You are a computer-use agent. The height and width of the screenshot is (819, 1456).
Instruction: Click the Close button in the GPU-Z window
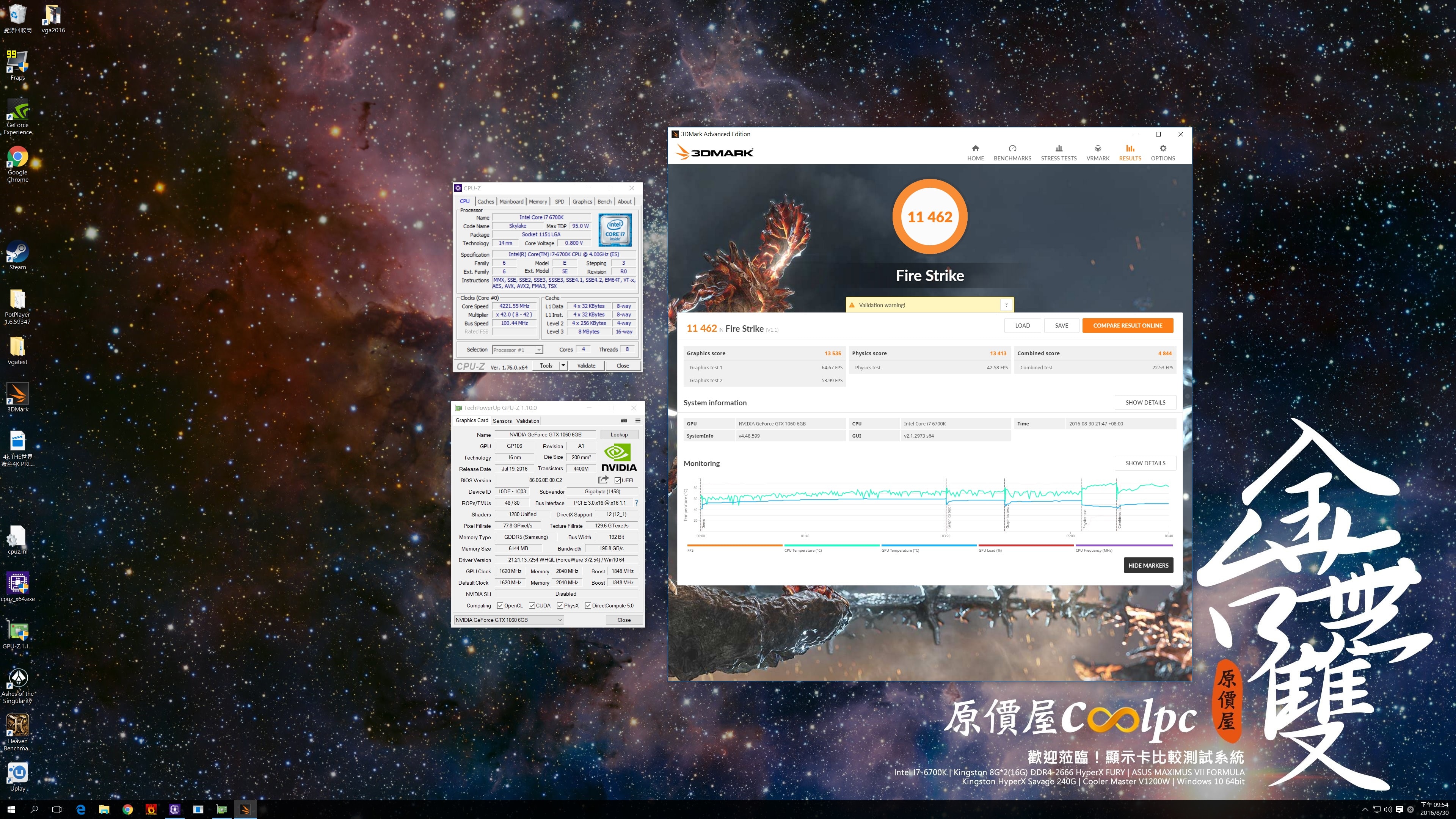click(x=623, y=620)
